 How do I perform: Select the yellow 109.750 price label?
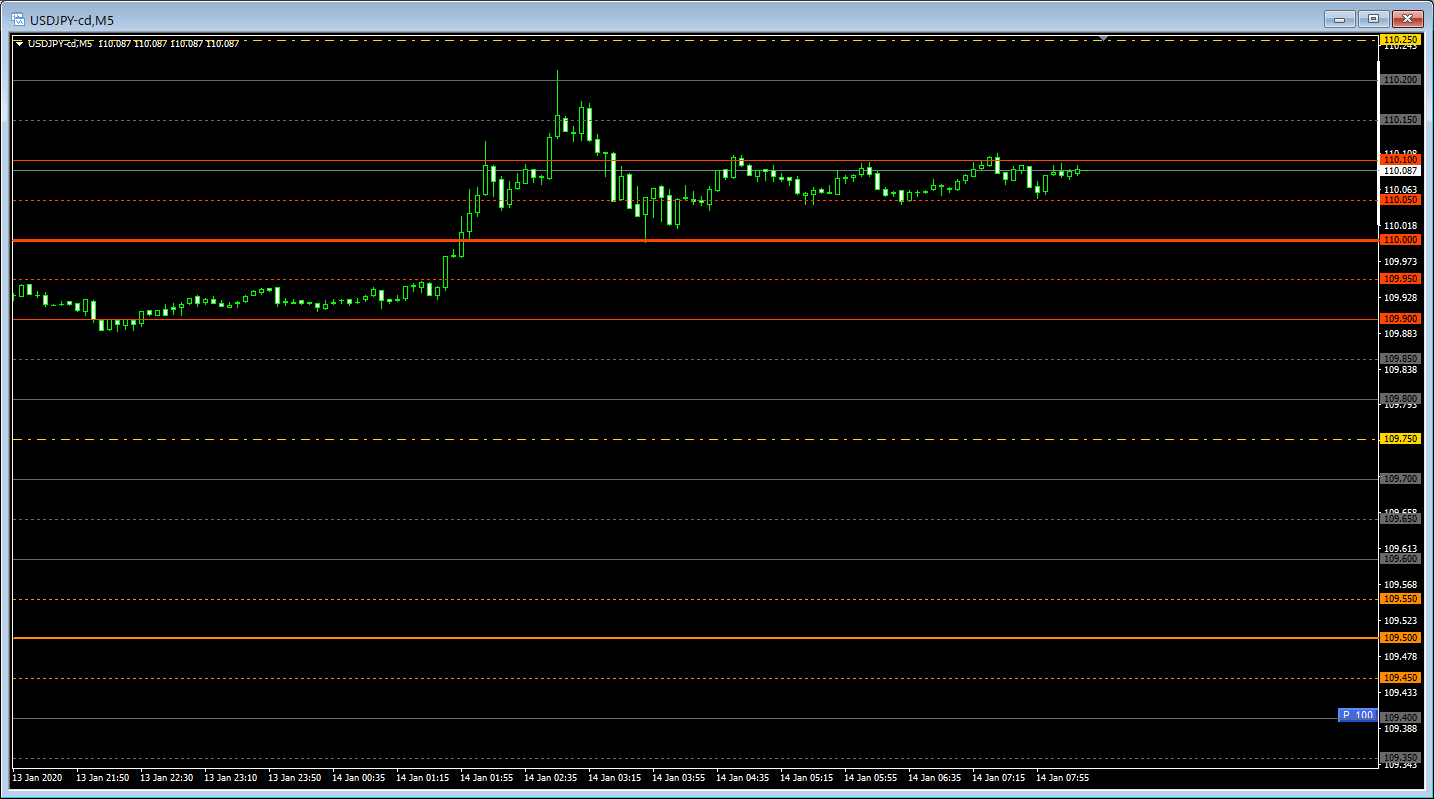point(1400,439)
